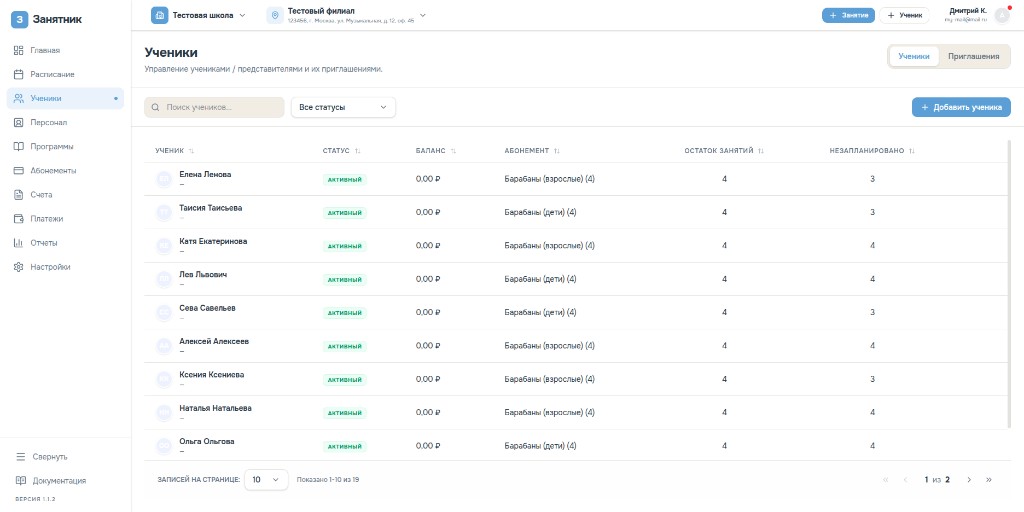Click the Свернуть hamburger icon
1024x512 pixels.
point(21,456)
